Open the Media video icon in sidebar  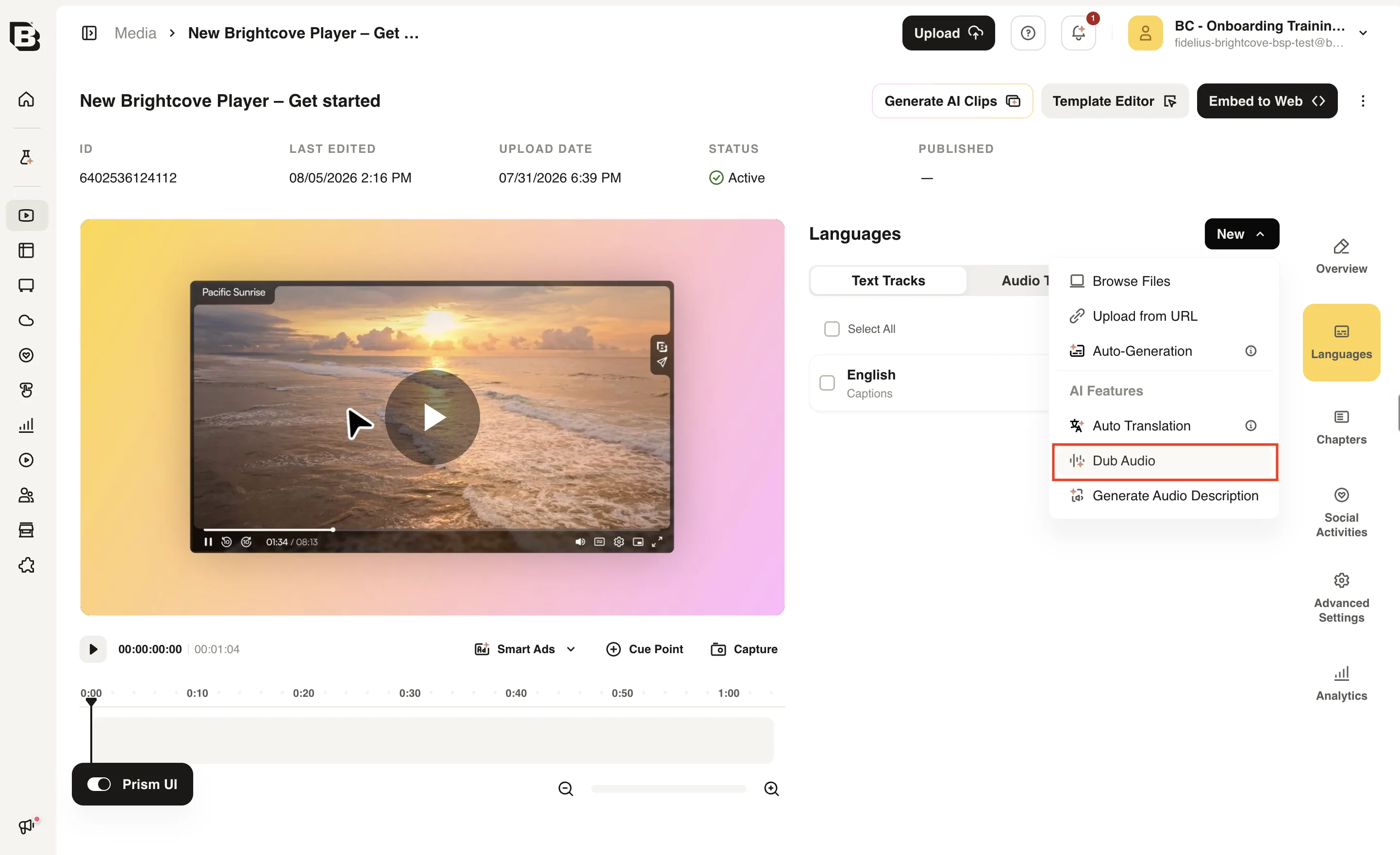point(26,215)
